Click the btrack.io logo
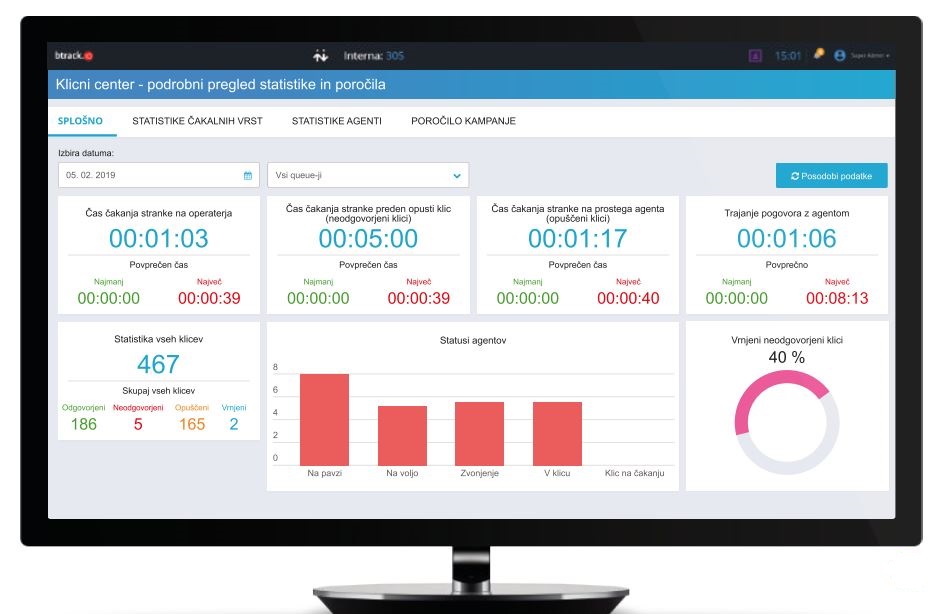Image resolution: width=944 pixels, height=614 pixels. click(x=73, y=56)
